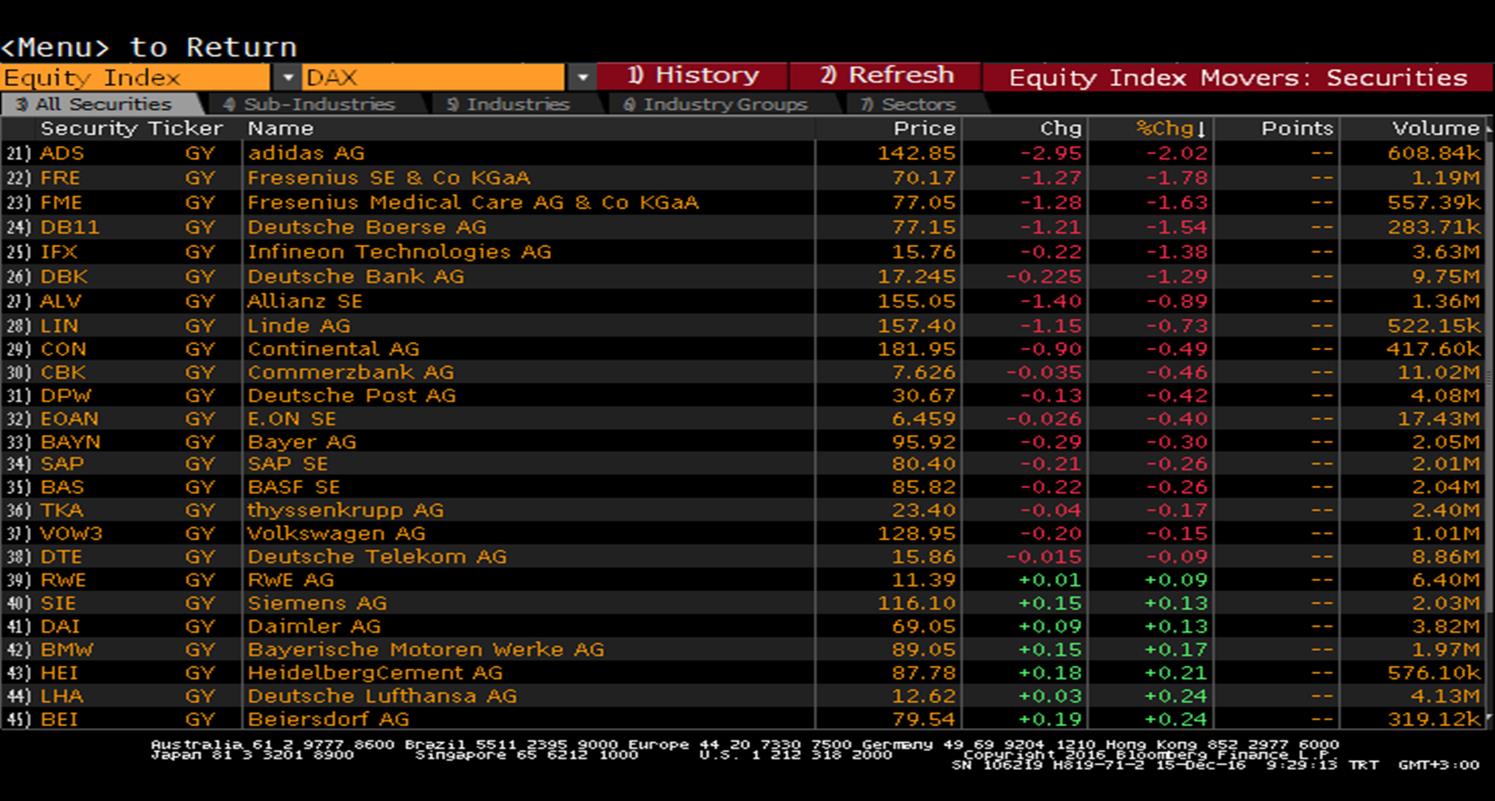Click 'BASF SE' name
Screen dimensions: 1495x801
pyautogui.click(x=293, y=487)
